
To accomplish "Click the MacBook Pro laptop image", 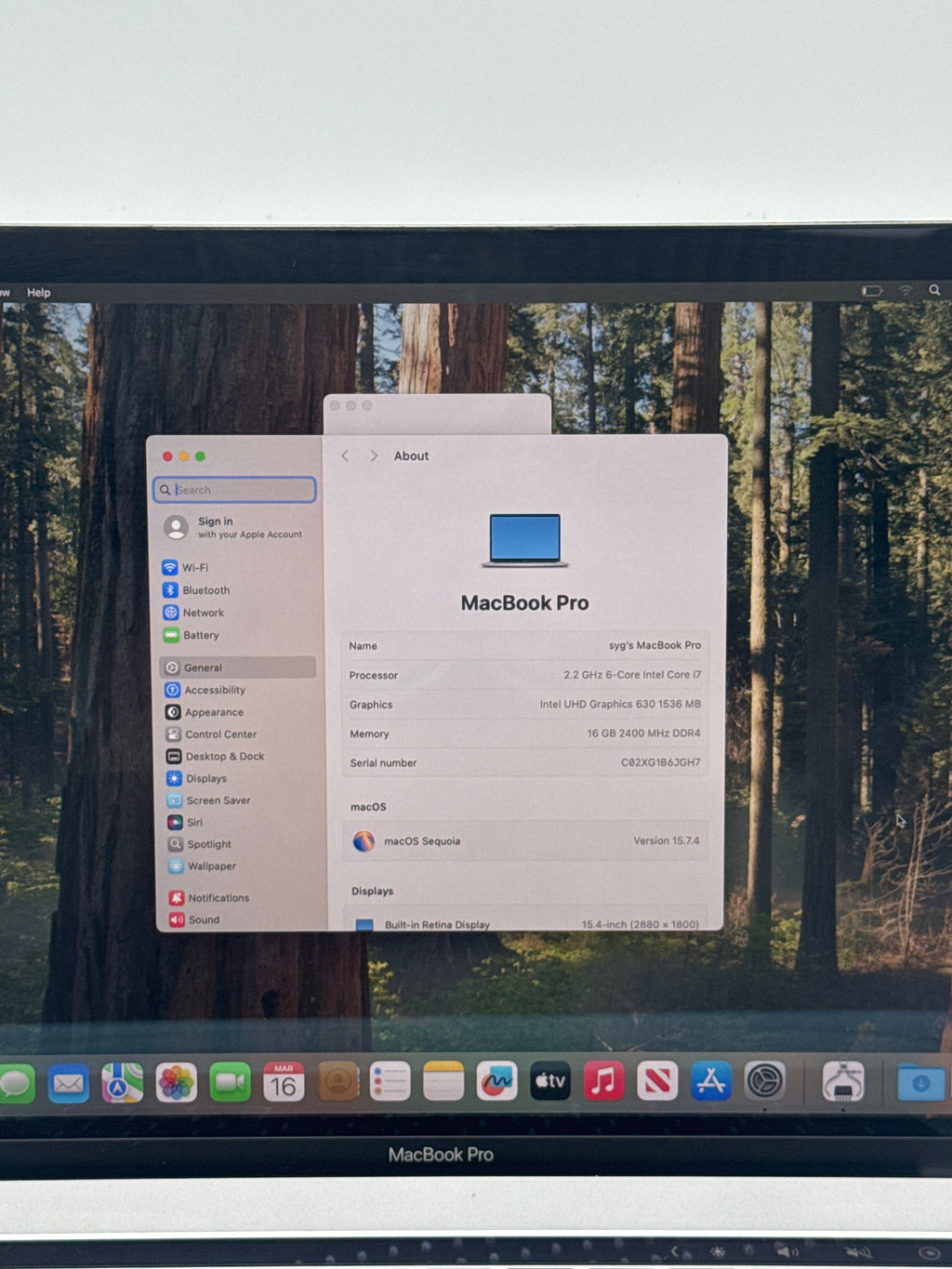I will tap(525, 540).
